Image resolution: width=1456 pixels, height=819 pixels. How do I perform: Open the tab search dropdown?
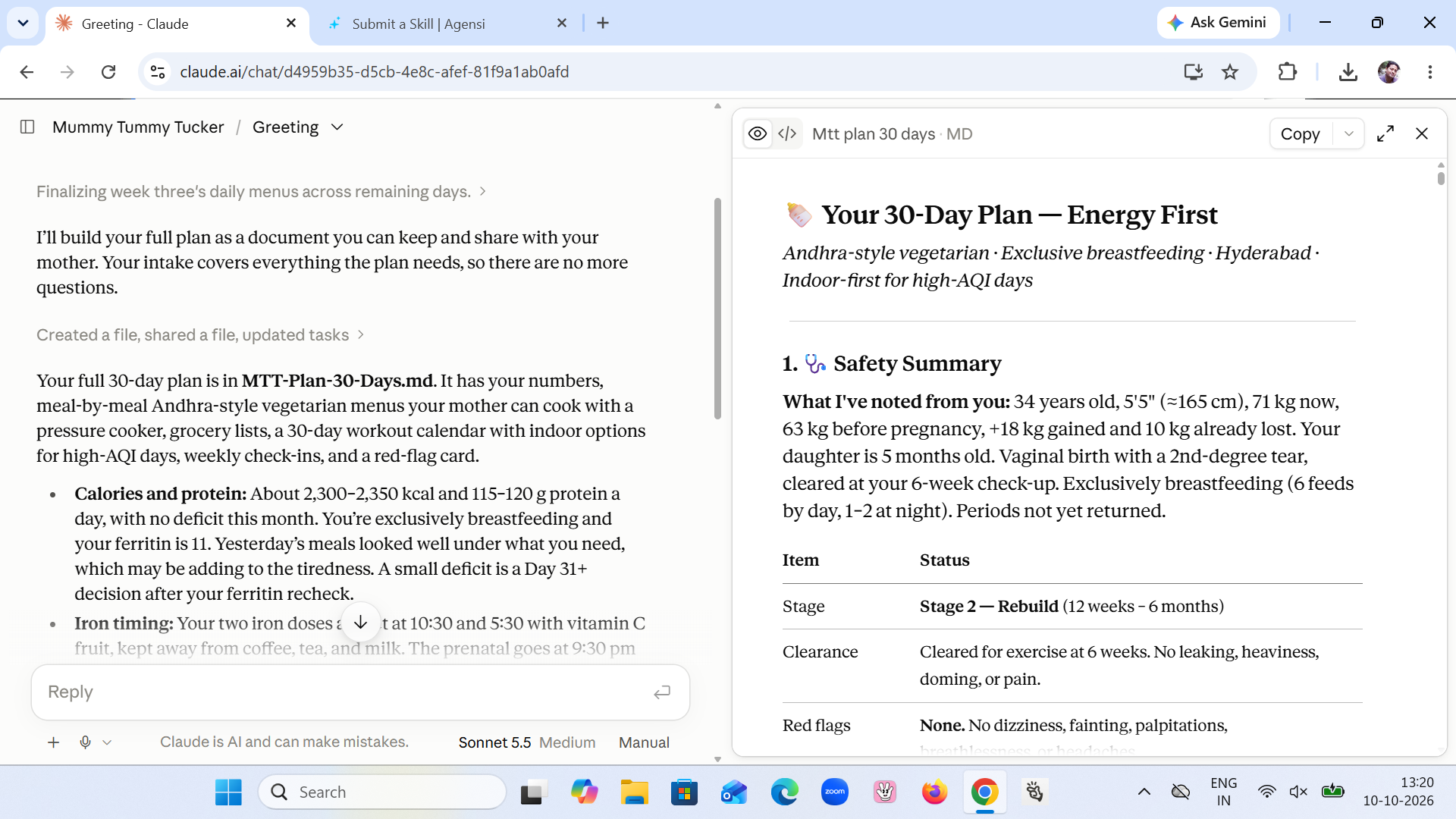point(23,24)
